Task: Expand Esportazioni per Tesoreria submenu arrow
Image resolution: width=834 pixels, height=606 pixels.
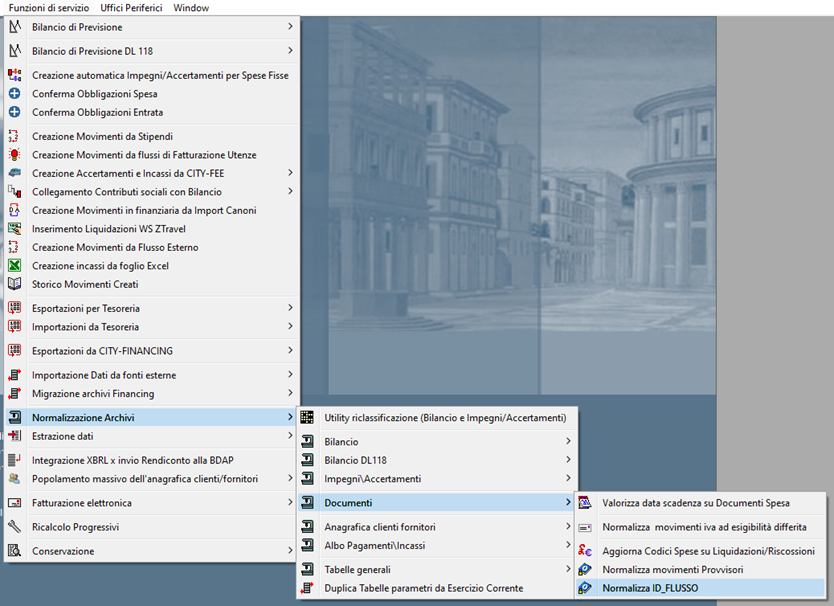Action: click(x=290, y=308)
